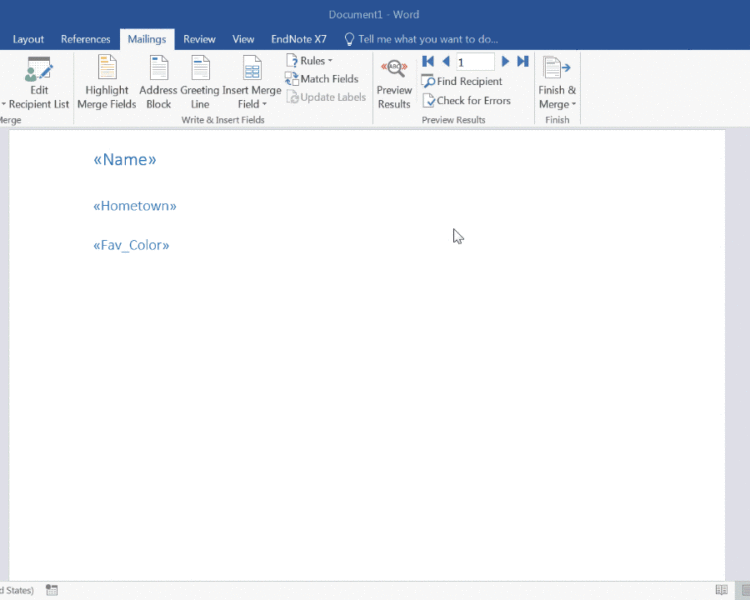The image size is (750, 600).
Task: Click the macro recording icon in status bar
Action: pyautogui.click(x=52, y=590)
